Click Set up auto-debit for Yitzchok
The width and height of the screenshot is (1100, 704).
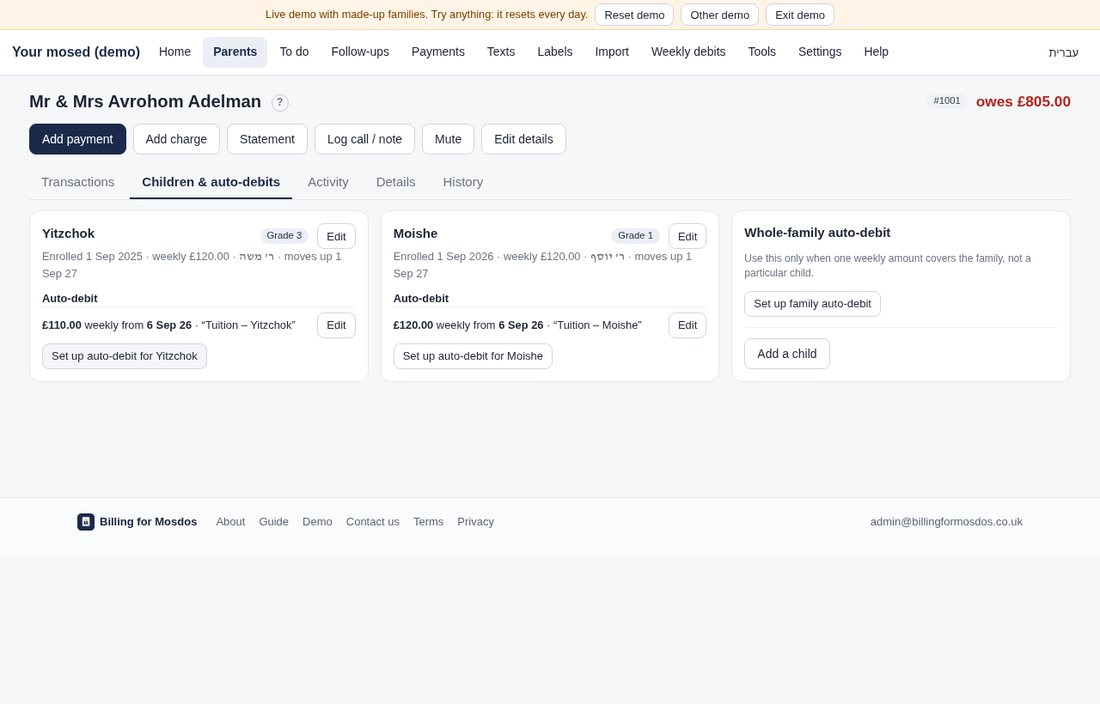(124, 356)
